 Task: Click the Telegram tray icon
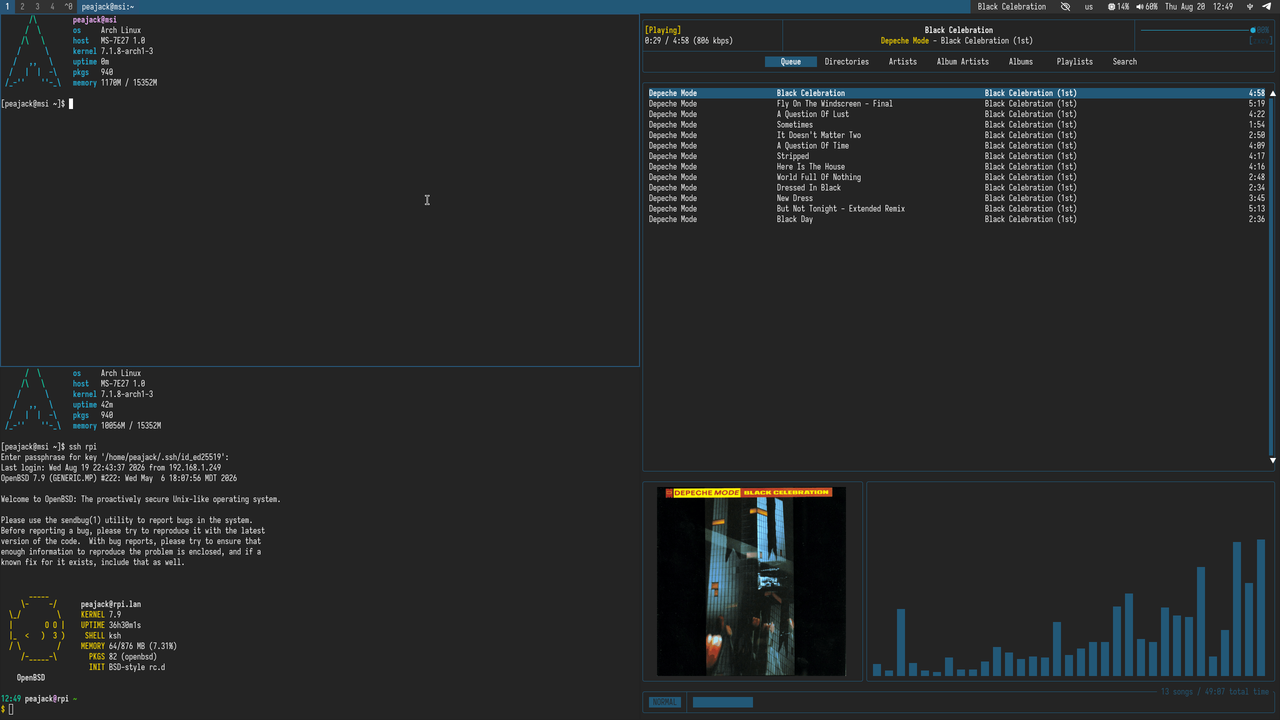(x=1268, y=7)
